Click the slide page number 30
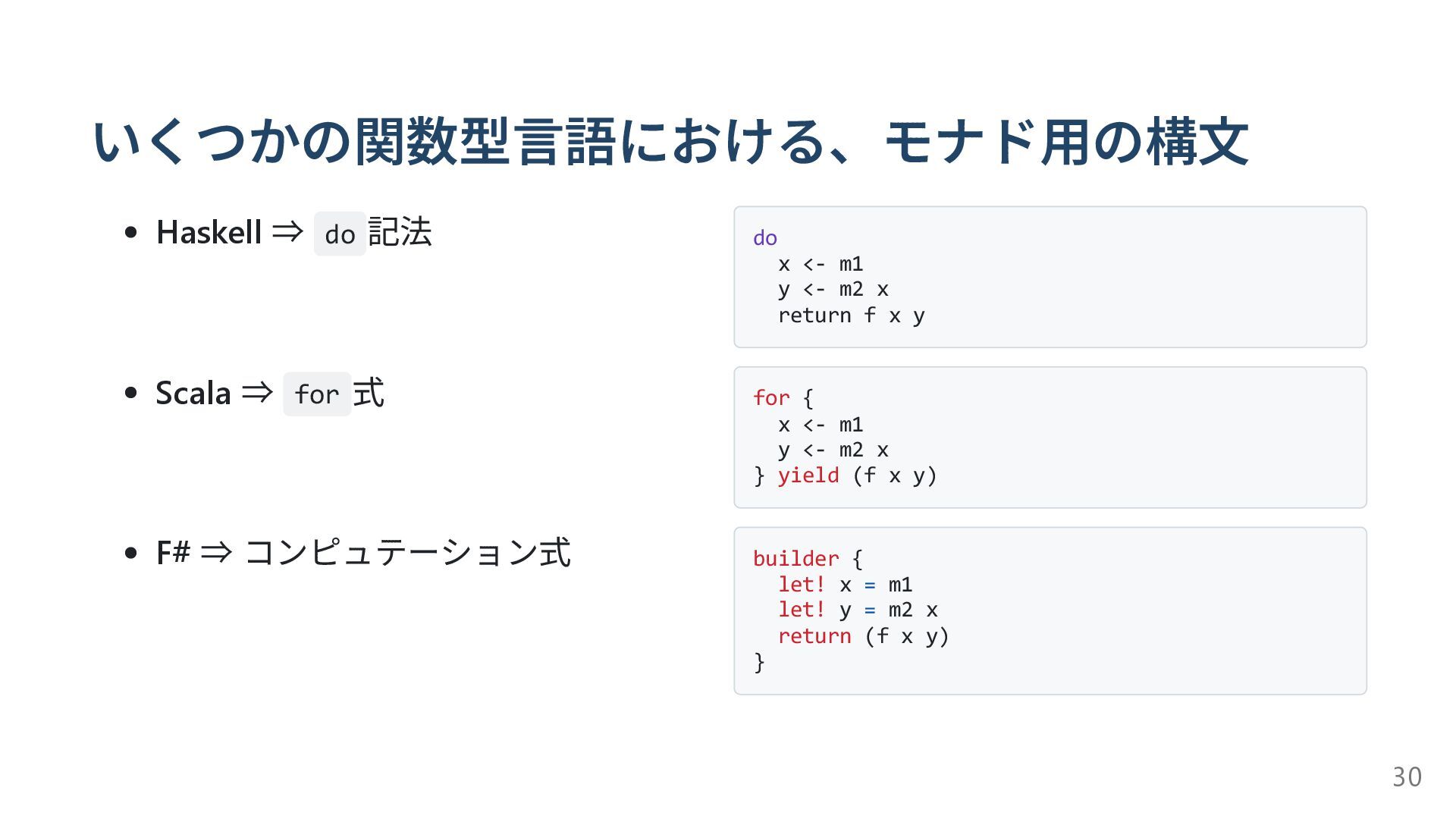Image resolution: width=1456 pixels, height=819 pixels. click(x=1407, y=777)
